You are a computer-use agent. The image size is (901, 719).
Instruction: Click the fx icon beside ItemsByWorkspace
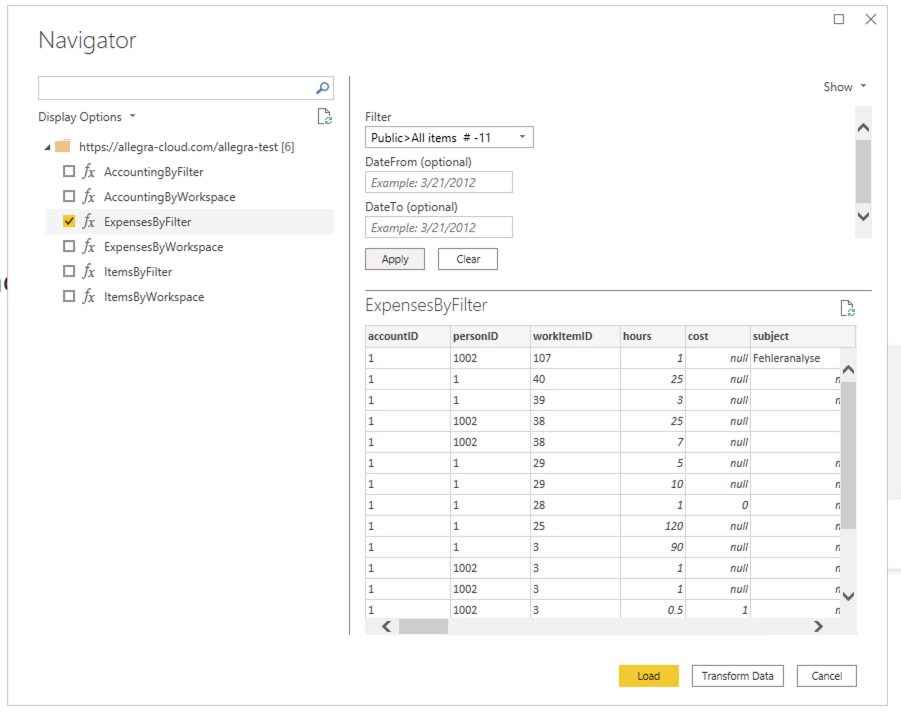[89, 296]
